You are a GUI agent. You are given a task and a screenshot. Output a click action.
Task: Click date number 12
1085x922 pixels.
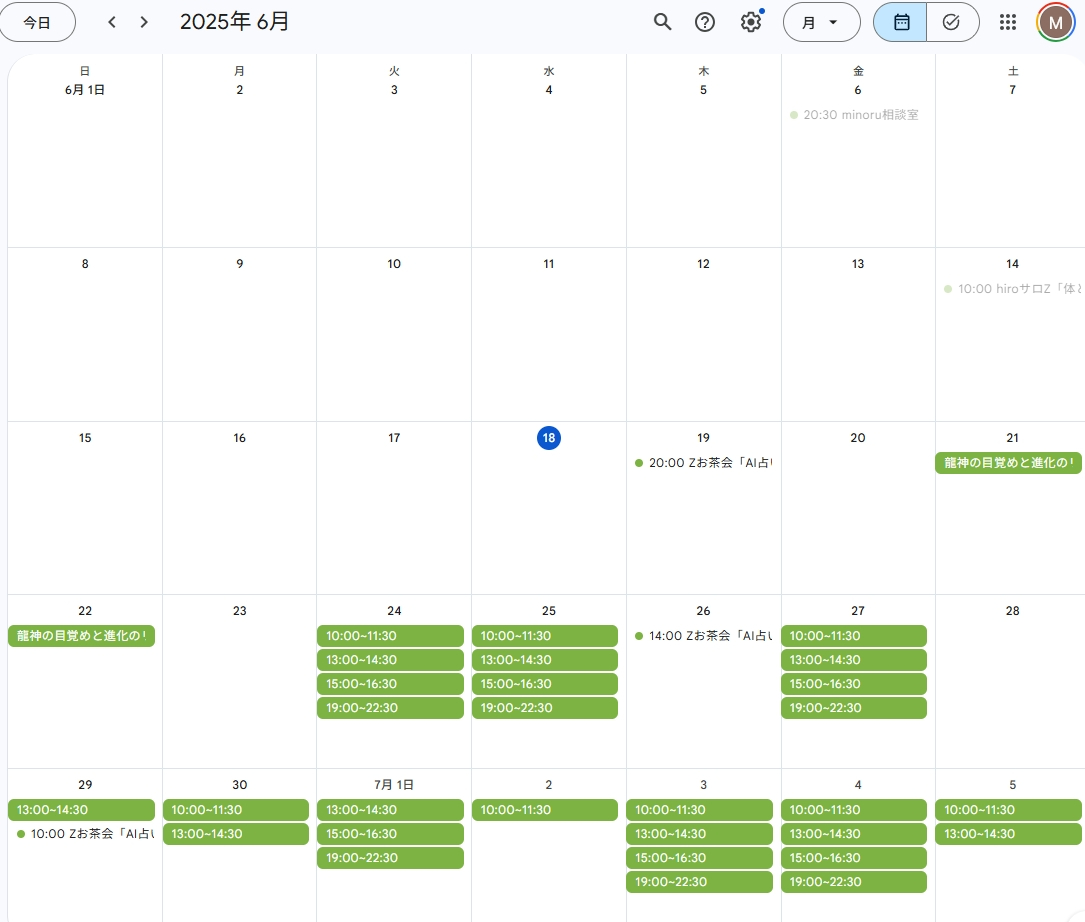(703, 264)
